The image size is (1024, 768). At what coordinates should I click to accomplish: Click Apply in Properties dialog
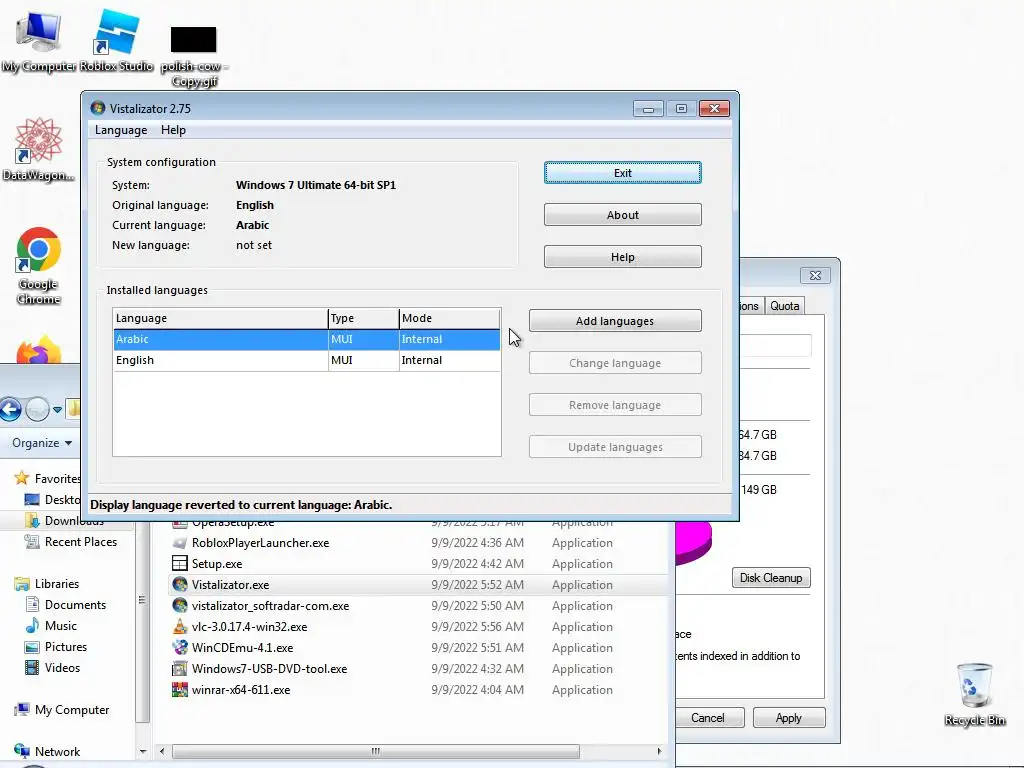788,718
